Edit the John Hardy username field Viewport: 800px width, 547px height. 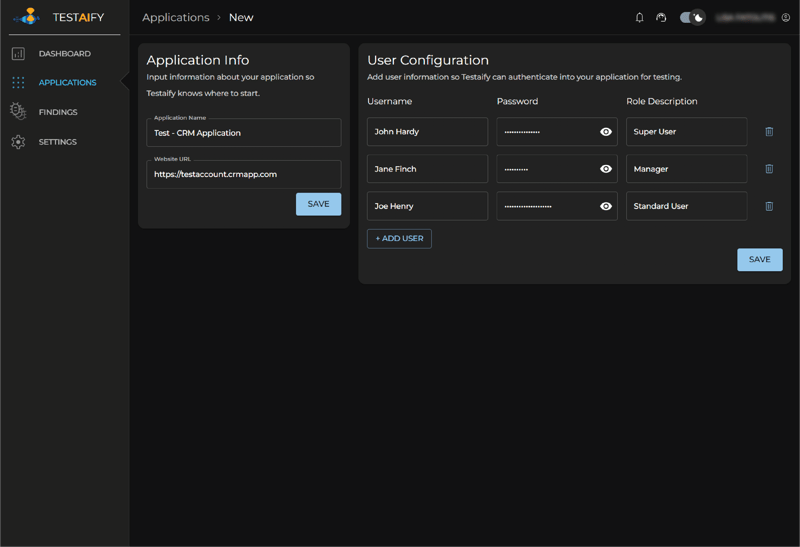coord(428,132)
